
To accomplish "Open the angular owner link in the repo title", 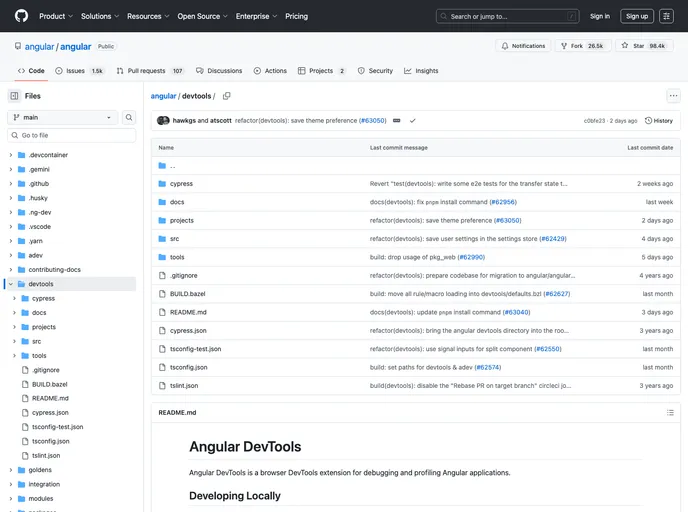I will (39, 47).
